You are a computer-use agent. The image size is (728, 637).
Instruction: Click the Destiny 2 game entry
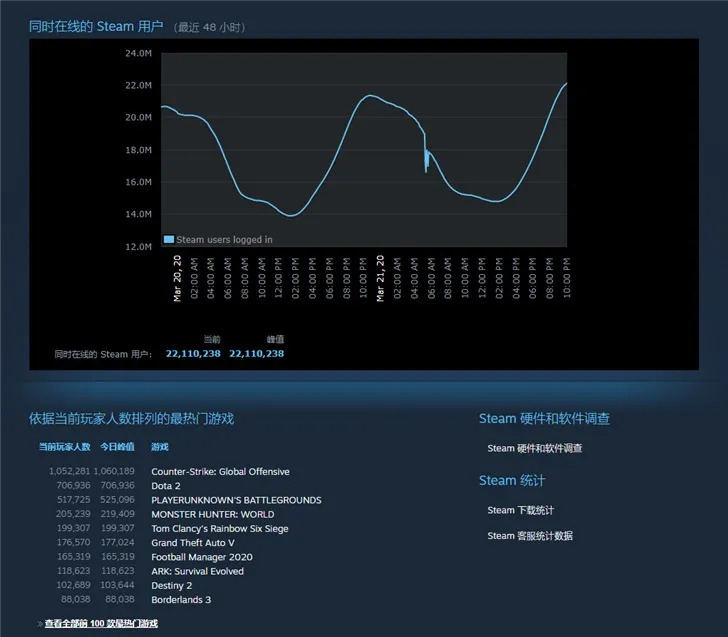click(x=171, y=585)
